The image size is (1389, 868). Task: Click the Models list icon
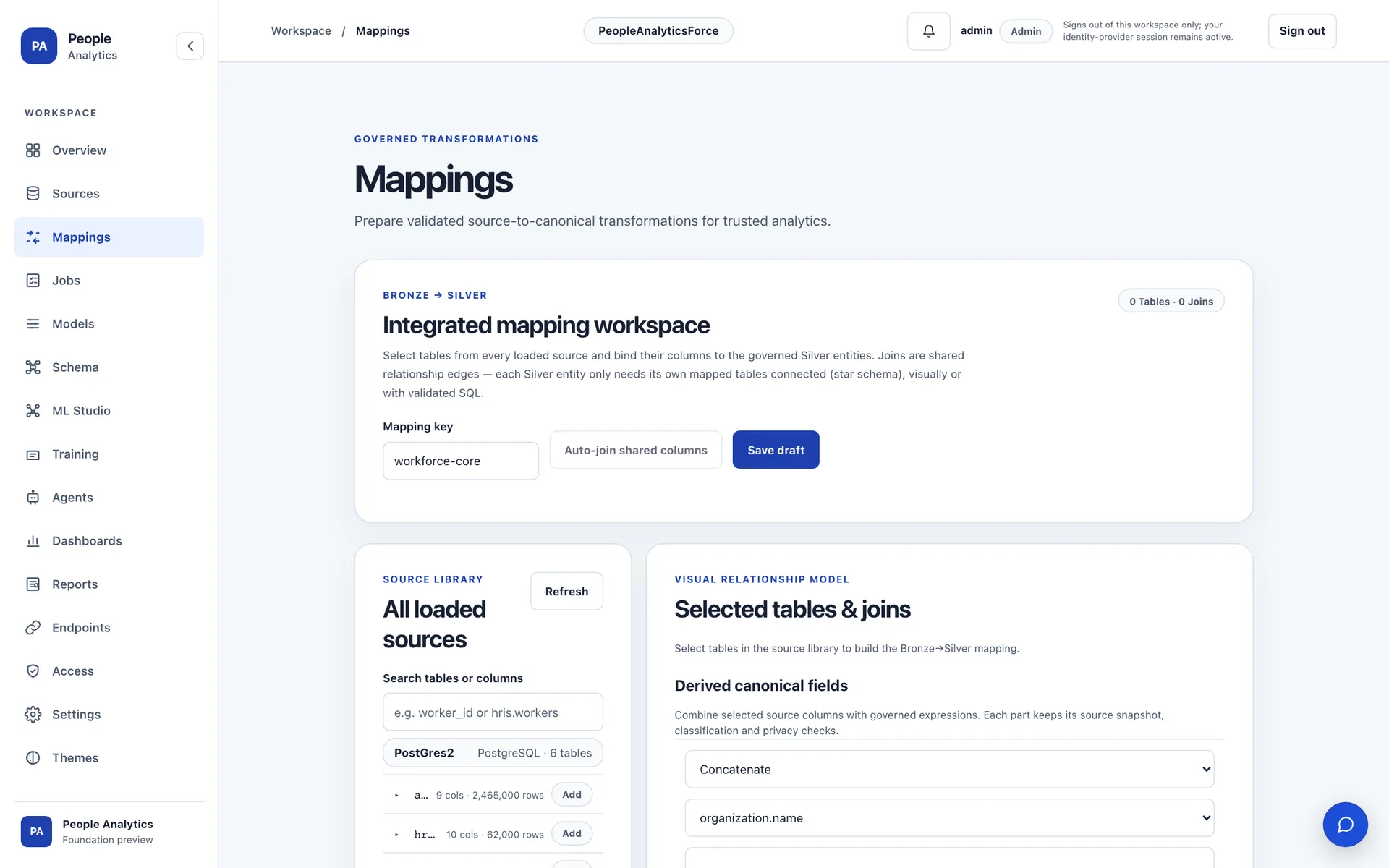point(33,324)
